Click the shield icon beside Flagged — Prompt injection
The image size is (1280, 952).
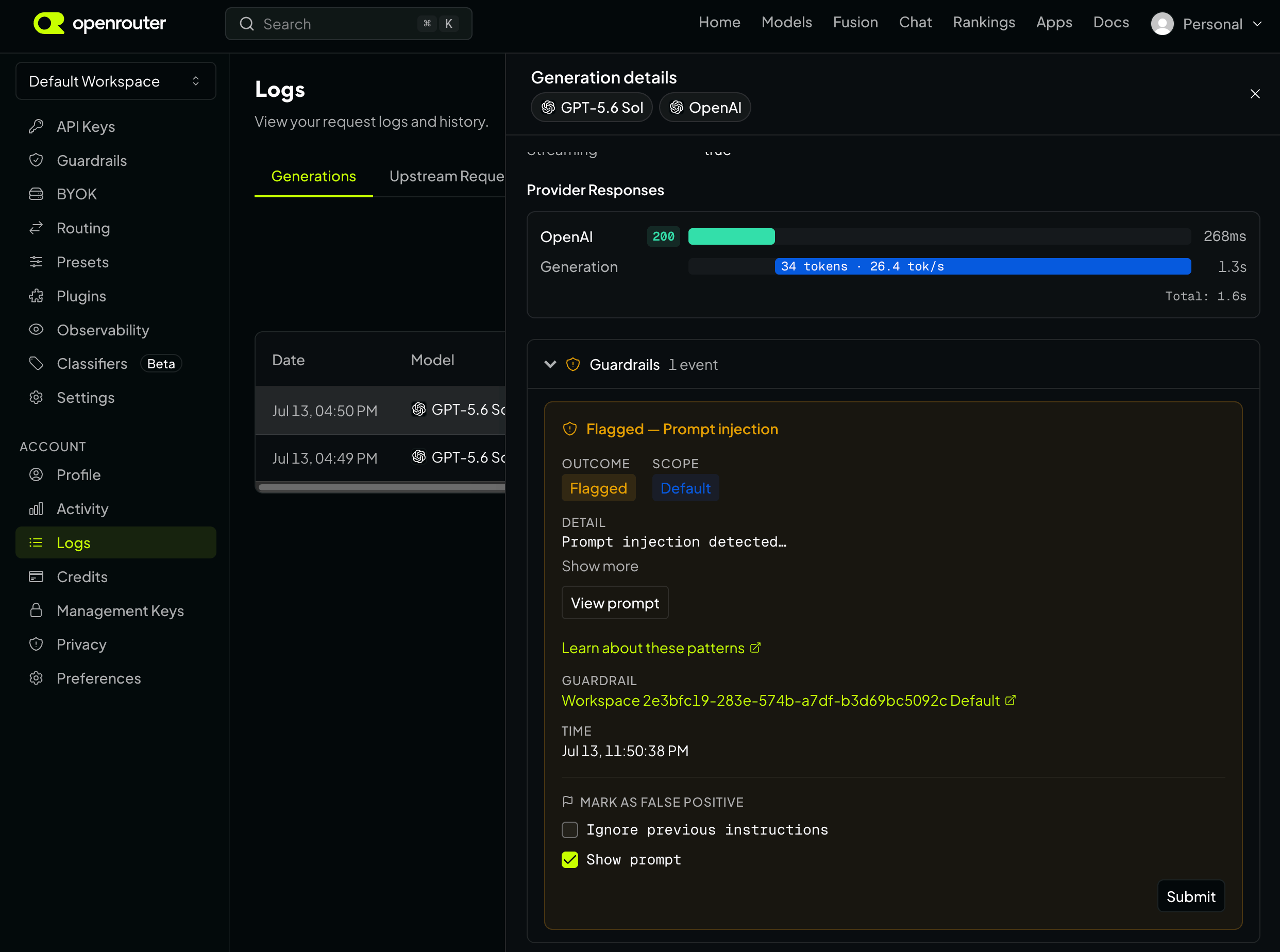click(x=570, y=429)
